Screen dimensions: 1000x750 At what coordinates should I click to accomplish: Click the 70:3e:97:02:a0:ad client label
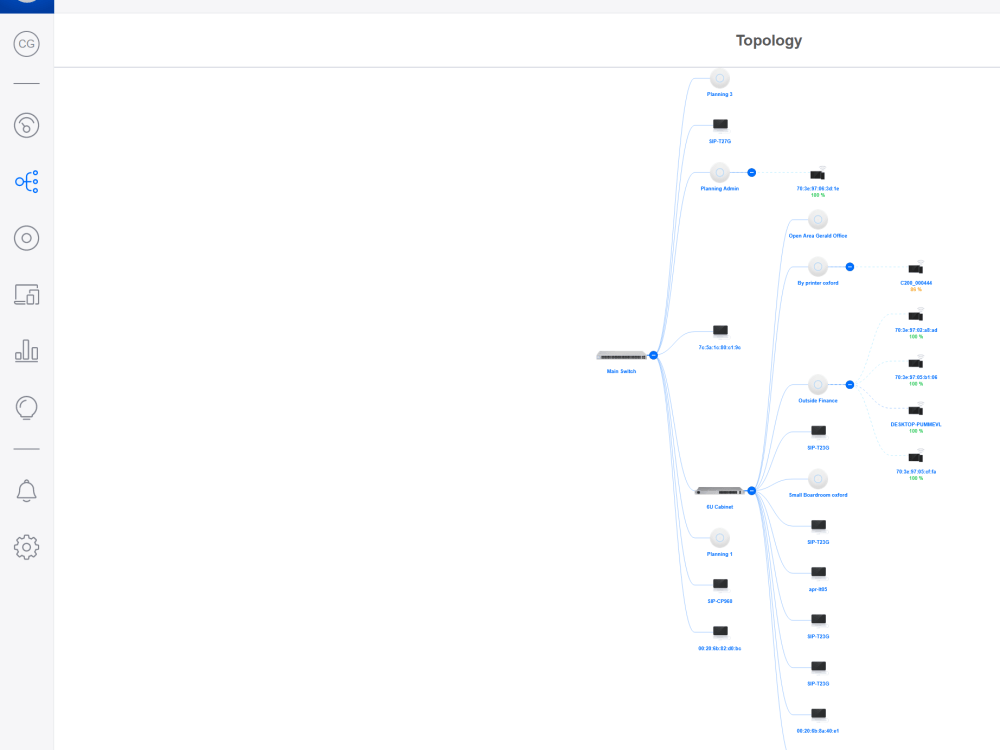coord(916,330)
